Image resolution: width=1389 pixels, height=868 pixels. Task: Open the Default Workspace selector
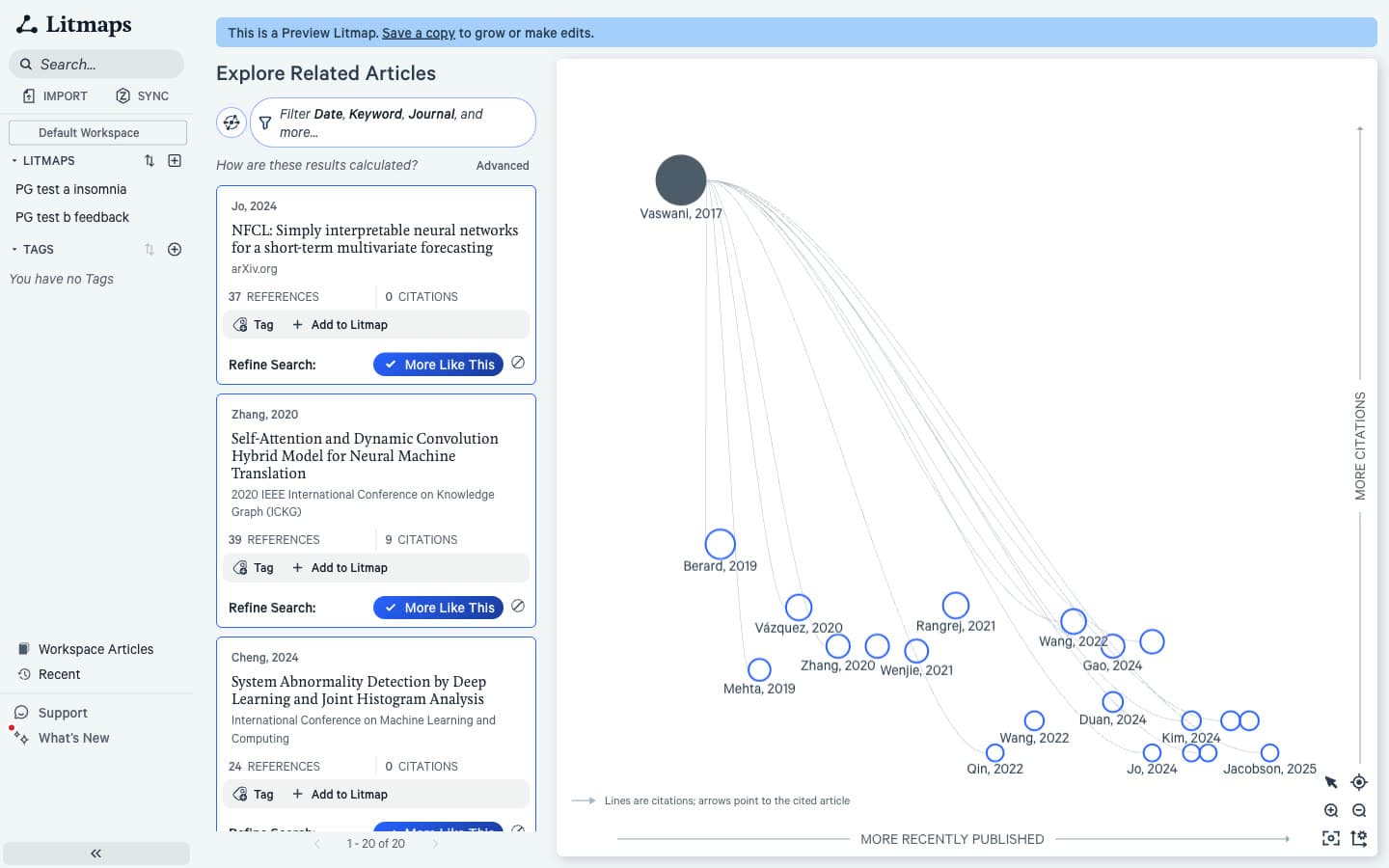pyautogui.click(x=97, y=132)
